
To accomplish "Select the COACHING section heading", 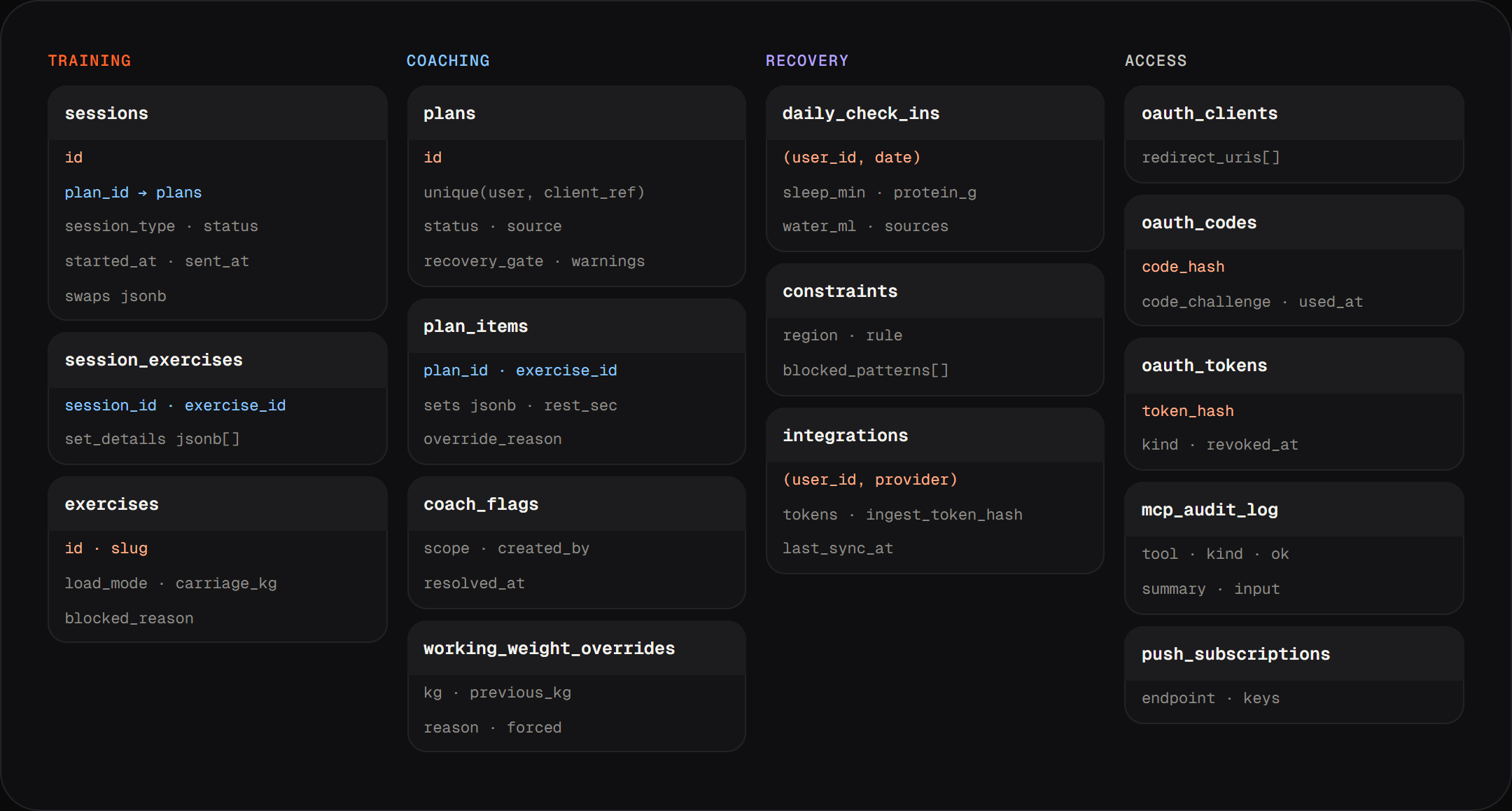I will [x=448, y=61].
